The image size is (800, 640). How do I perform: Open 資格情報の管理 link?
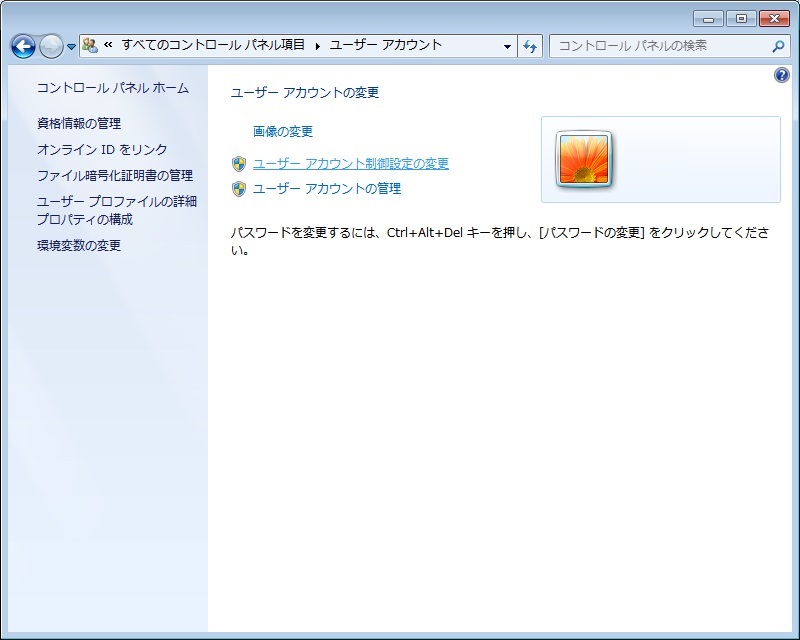tap(79, 123)
